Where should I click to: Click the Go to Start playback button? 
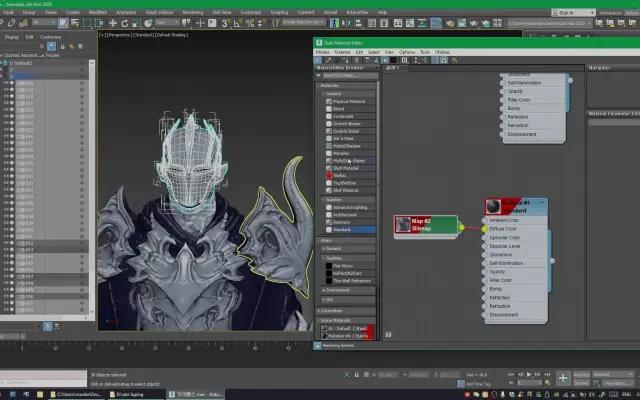pyautogui.click(x=511, y=374)
